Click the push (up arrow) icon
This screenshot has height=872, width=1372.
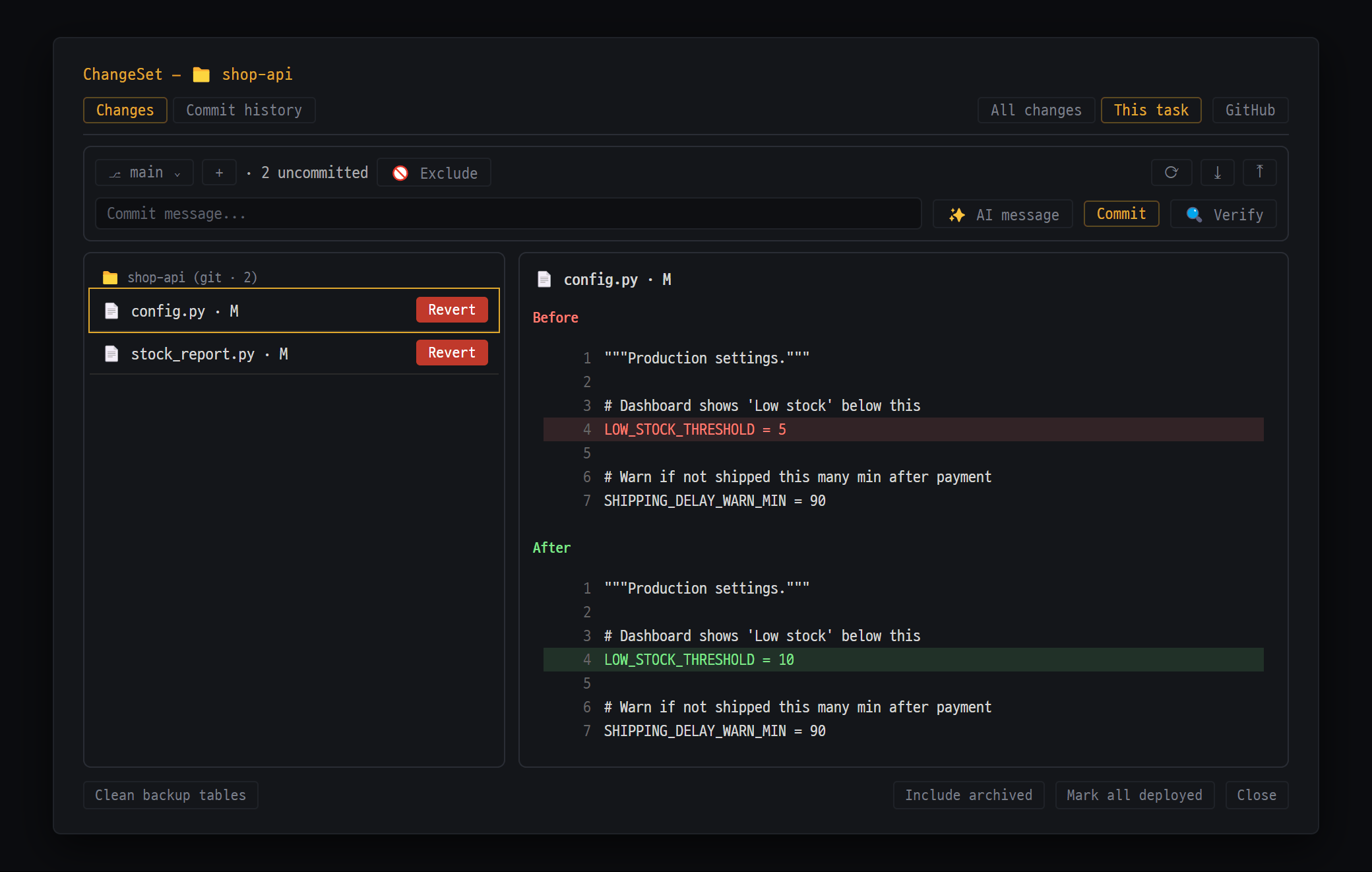(x=1259, y=172)
